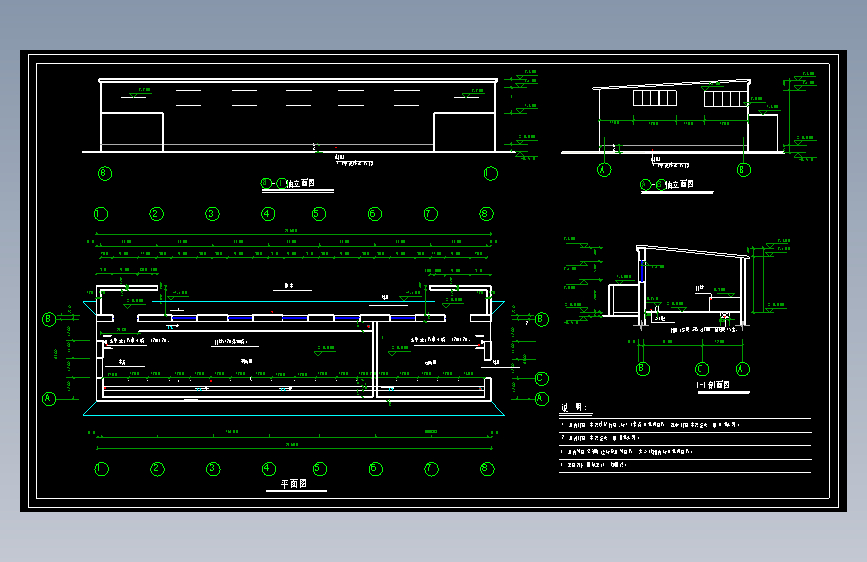This screenshot has width=867, height=562.
Task: Click axis bubble A left of floor plan
Action: pos(49,398)
